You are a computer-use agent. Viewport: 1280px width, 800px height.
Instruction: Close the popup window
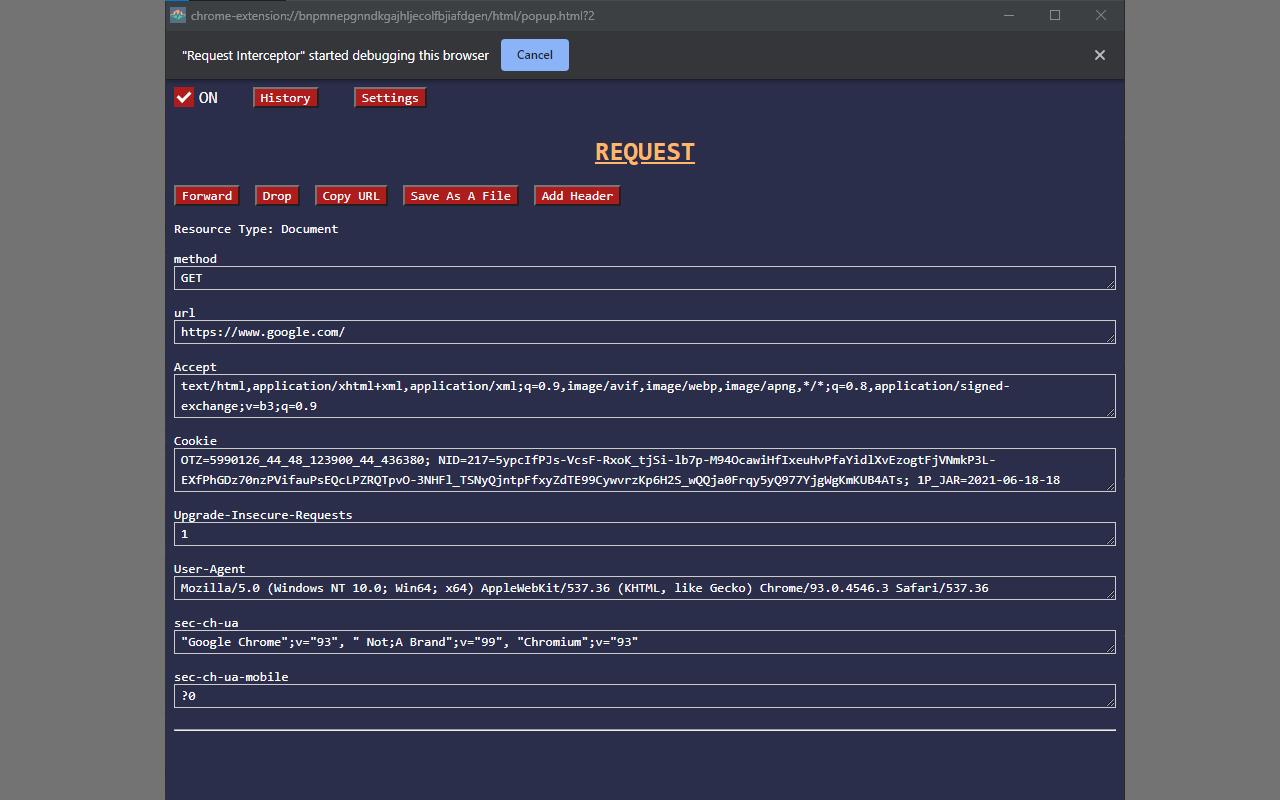click(x=1101, y=15)
